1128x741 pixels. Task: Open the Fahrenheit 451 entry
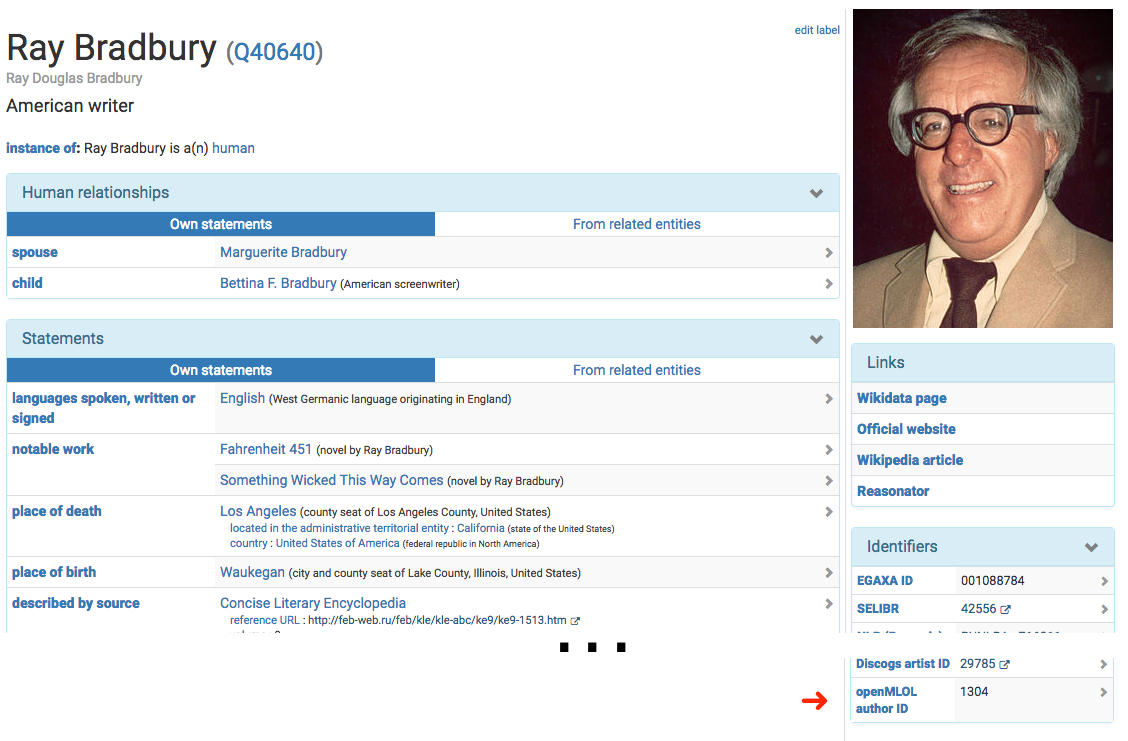[x=266, y=450]
